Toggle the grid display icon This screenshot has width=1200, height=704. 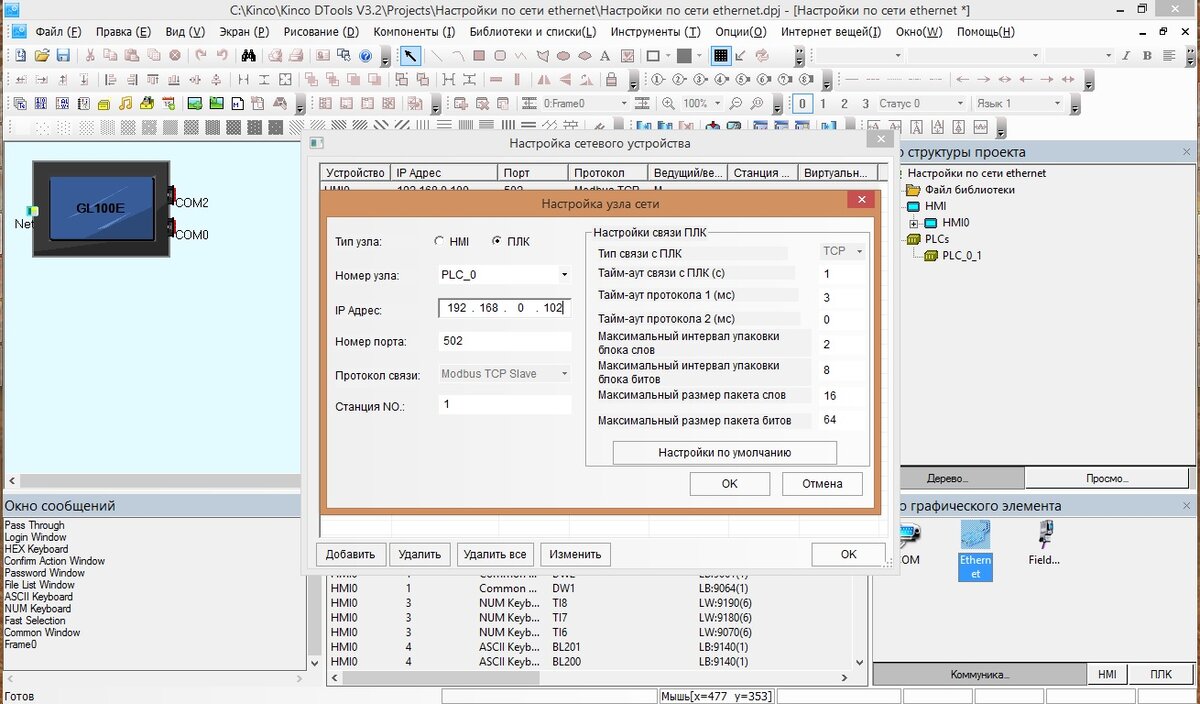tap(720, 55)
